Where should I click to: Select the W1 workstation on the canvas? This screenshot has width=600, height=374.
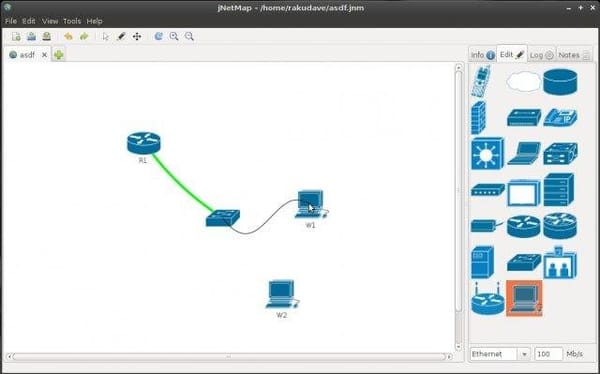pos(311,204)
